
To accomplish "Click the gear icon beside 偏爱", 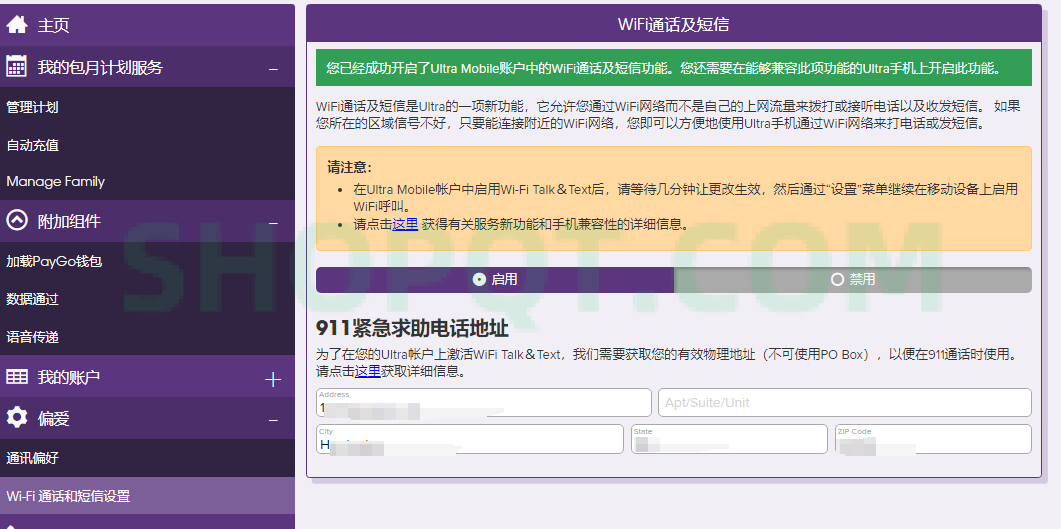I will 17,418.
